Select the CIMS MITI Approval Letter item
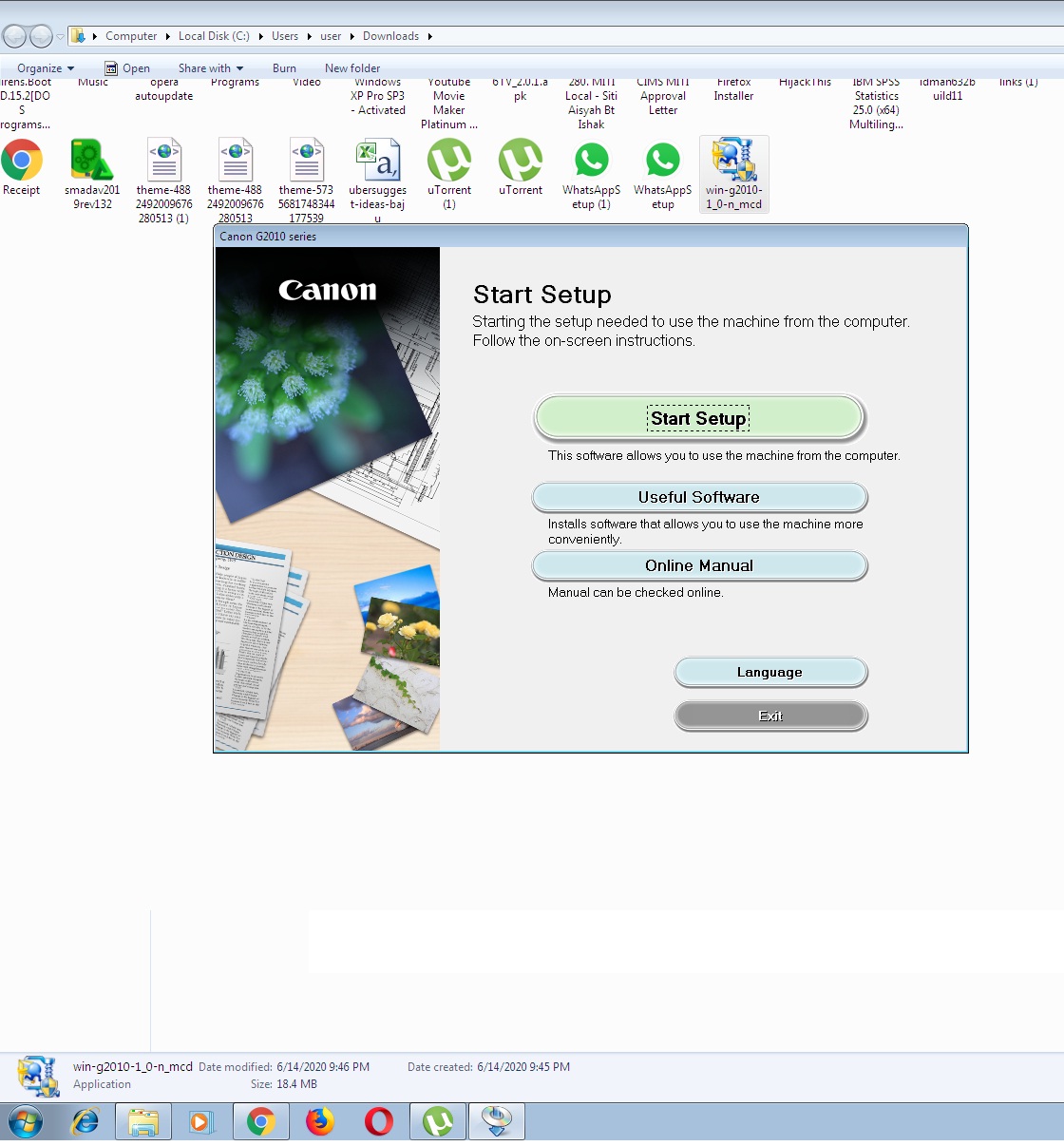The image size is (1064, 1146). (x=663, y=96)
